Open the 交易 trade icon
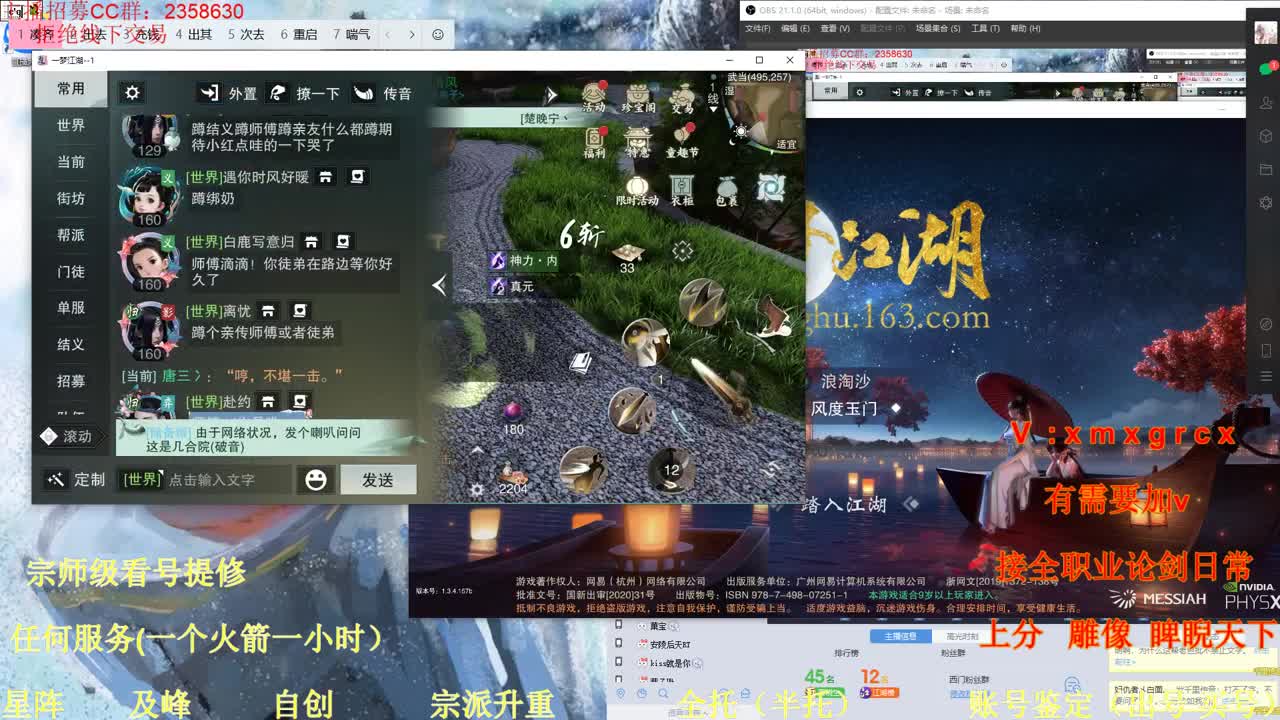 [683, 98]
